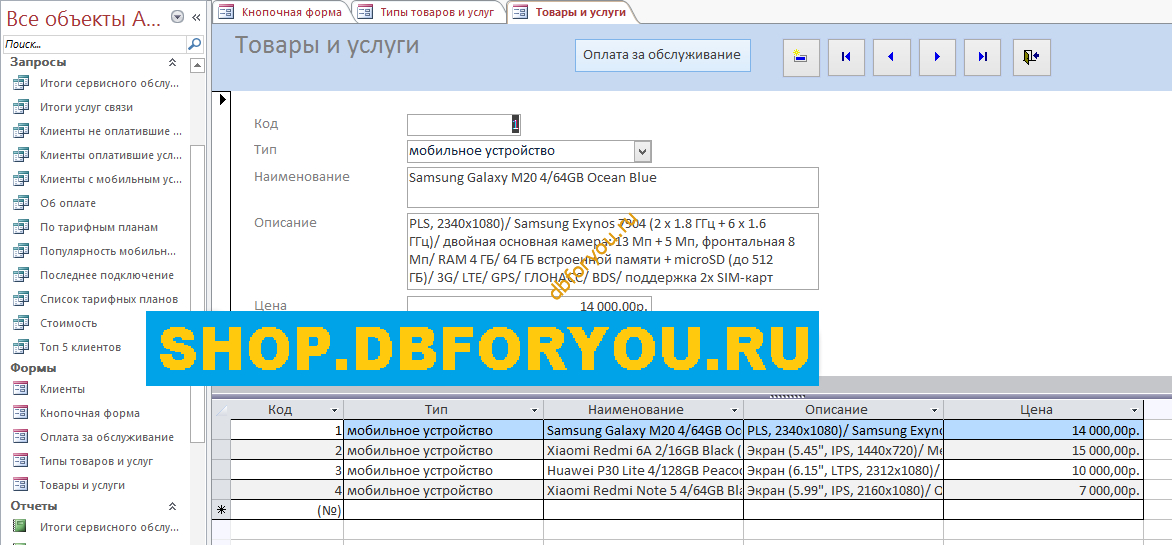The width and height of the screenshot is (1172, 545).
Task: Click price cell 7 000,00р.
Action: (1043, 490)
